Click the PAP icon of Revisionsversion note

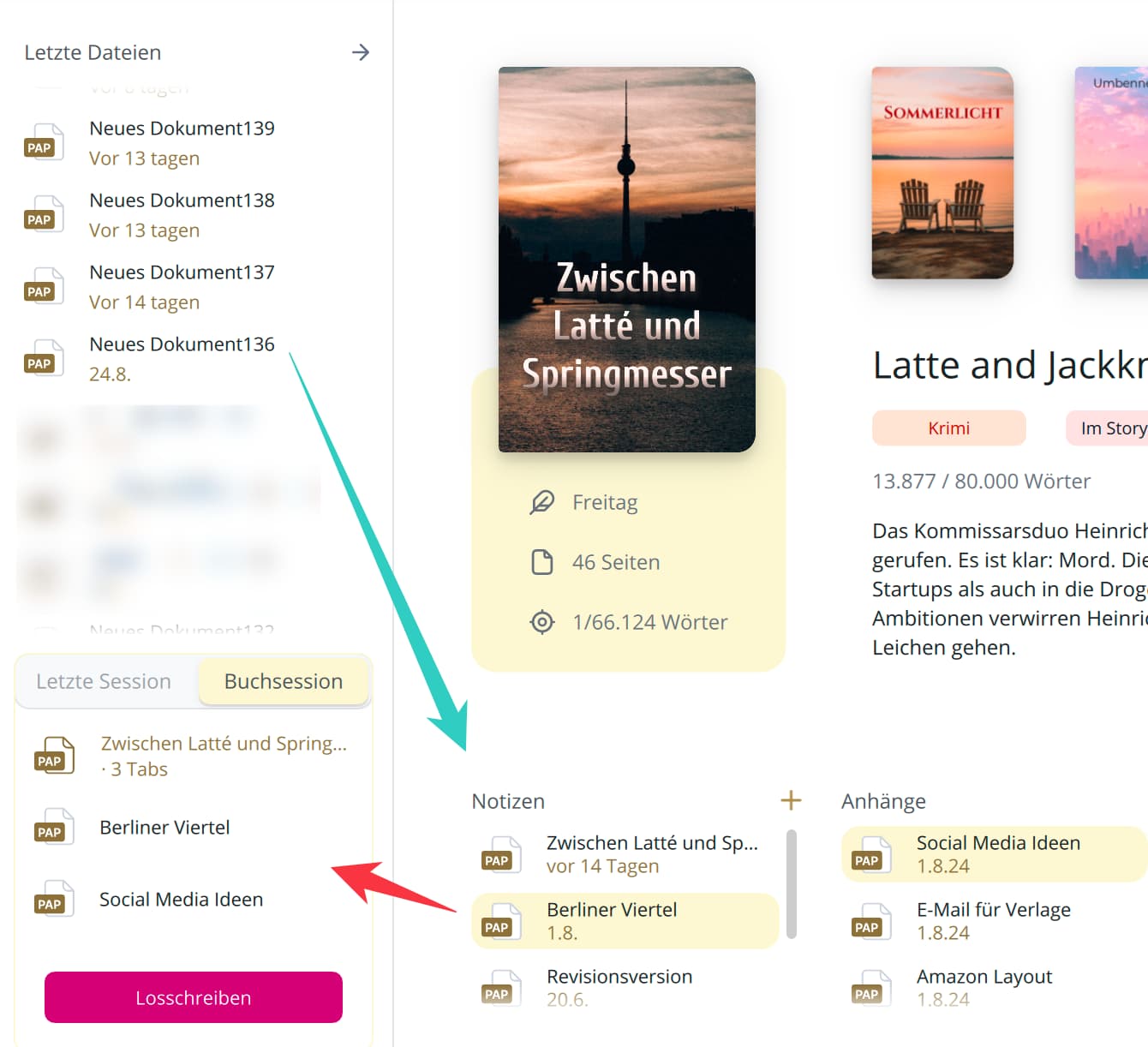pos(500,989)
